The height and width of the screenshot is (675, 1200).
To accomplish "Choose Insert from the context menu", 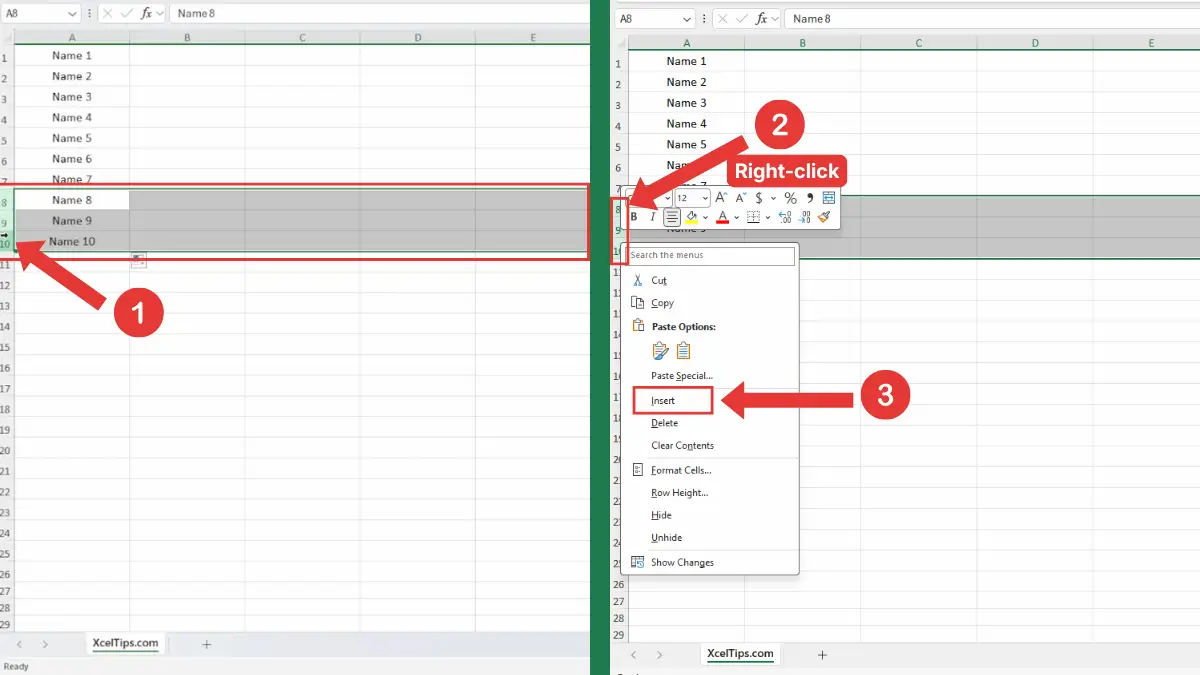I will 663,401.
